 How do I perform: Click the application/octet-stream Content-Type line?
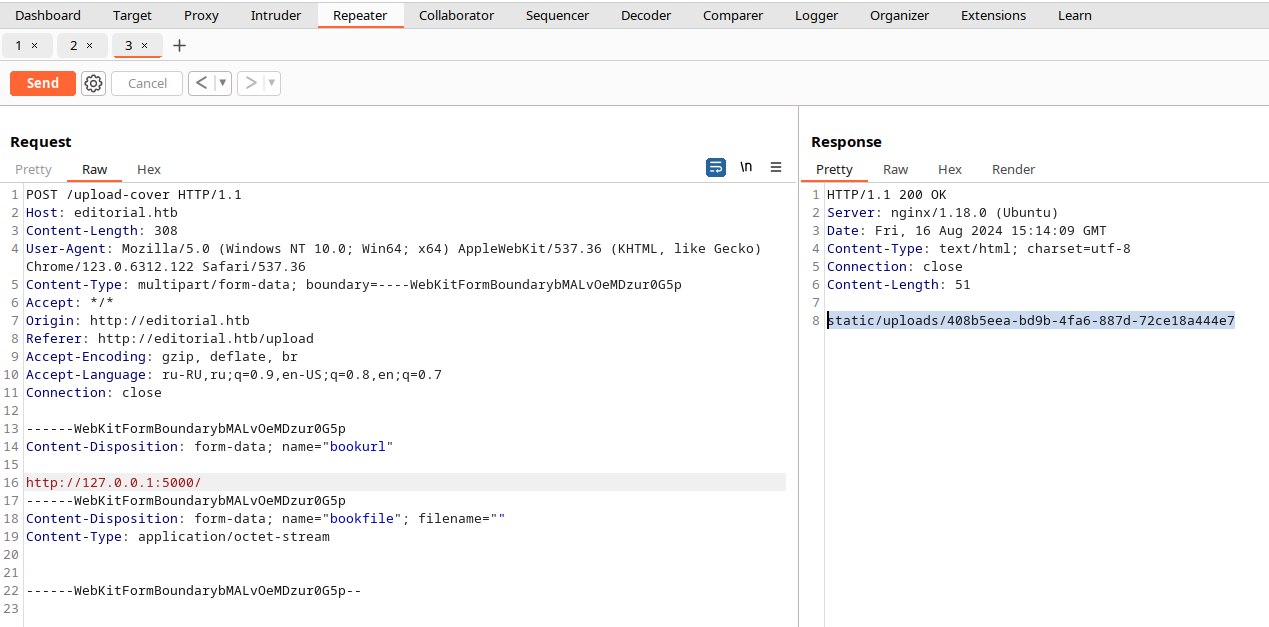(178, 536)
